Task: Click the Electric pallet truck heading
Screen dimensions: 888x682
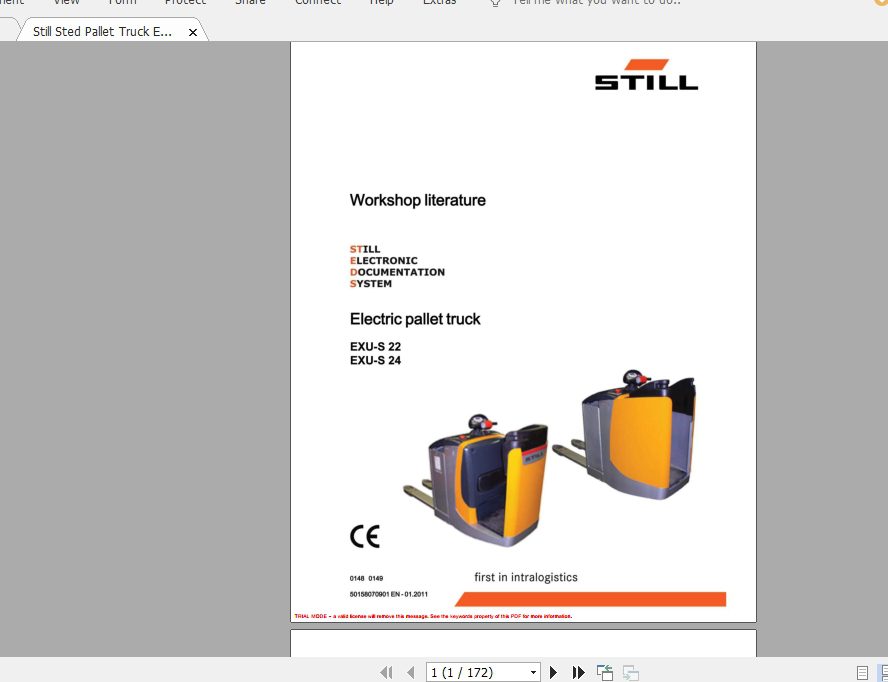Action: tap(415, 319)
